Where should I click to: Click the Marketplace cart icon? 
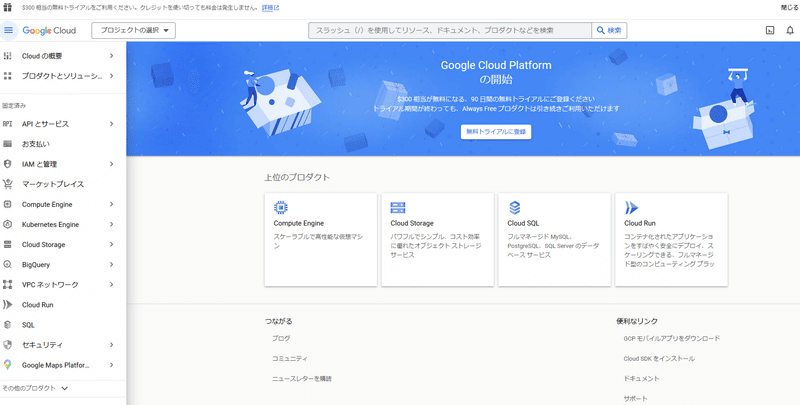click(8, 184)
